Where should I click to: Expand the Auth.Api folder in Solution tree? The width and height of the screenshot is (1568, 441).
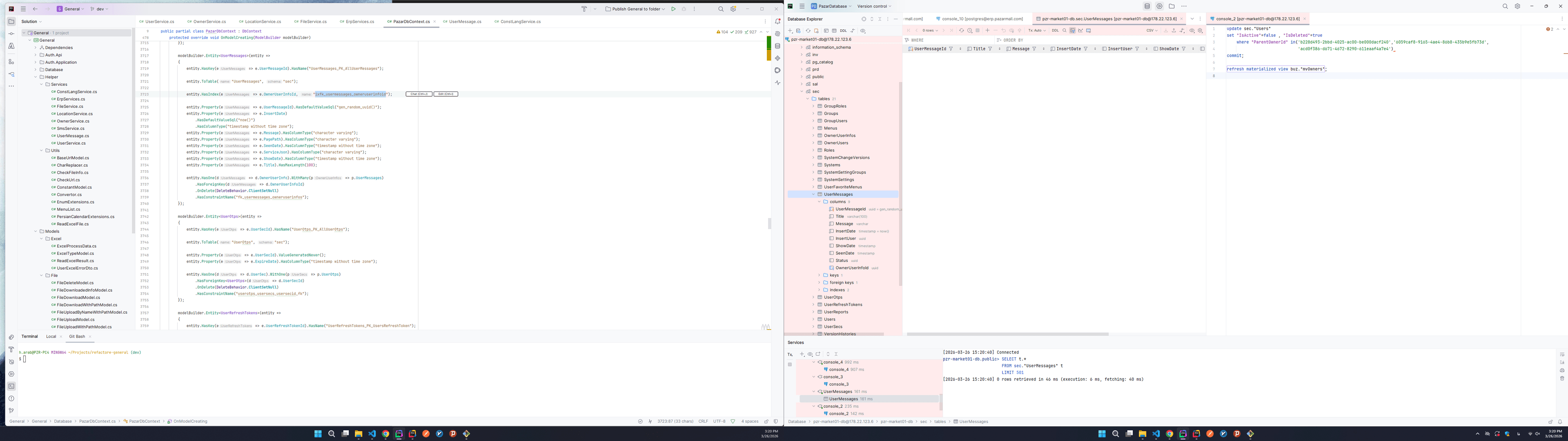35,55
